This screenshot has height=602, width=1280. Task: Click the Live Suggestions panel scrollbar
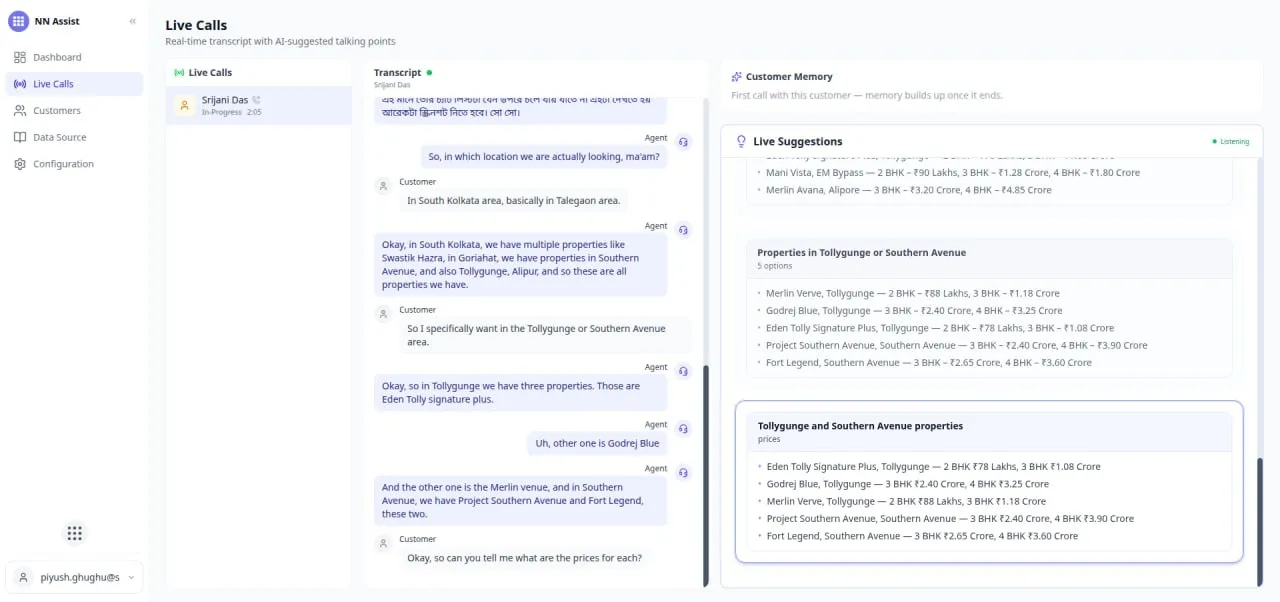point(1260,522)
